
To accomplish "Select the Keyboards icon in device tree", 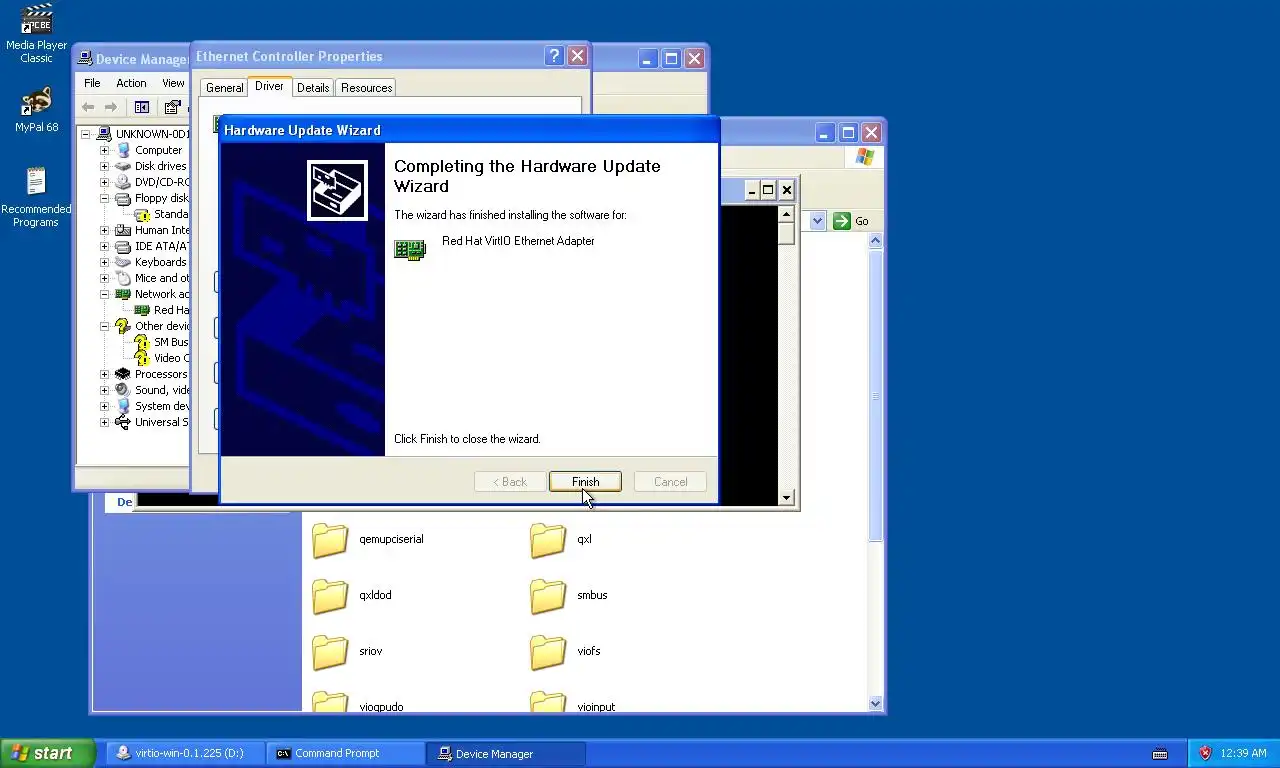I will 123,262.
